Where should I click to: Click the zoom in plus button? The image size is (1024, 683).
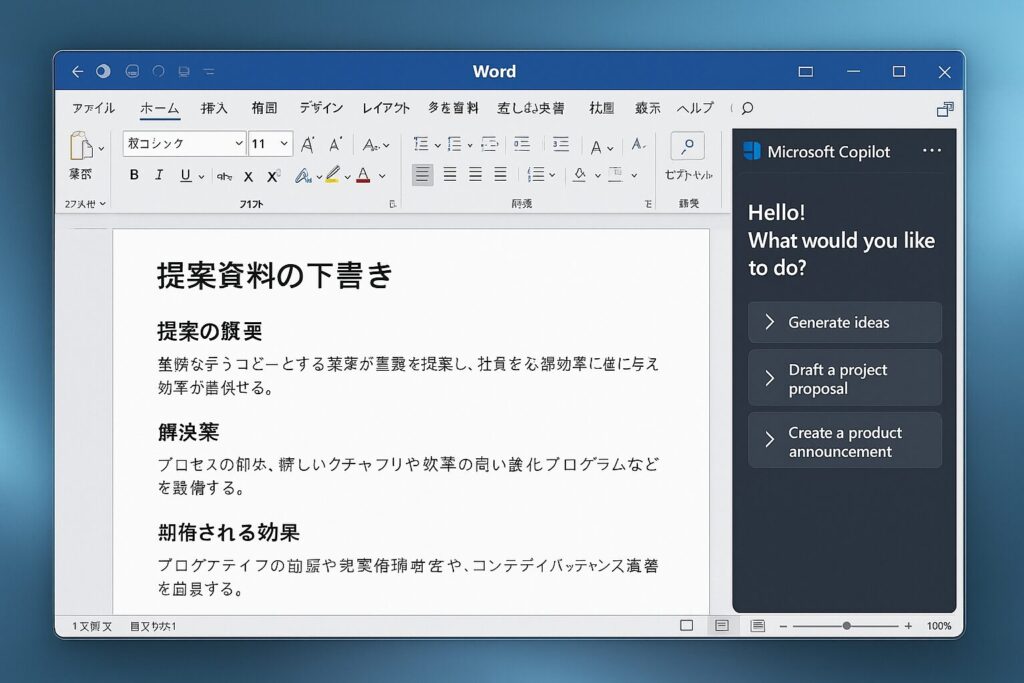point(908,626)
